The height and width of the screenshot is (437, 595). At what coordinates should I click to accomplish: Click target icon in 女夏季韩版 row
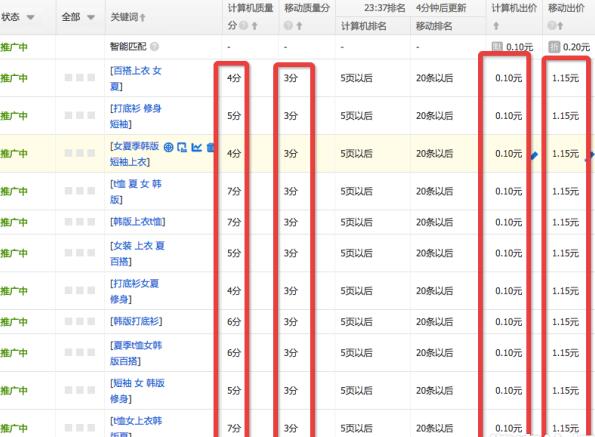pos(168,147)
